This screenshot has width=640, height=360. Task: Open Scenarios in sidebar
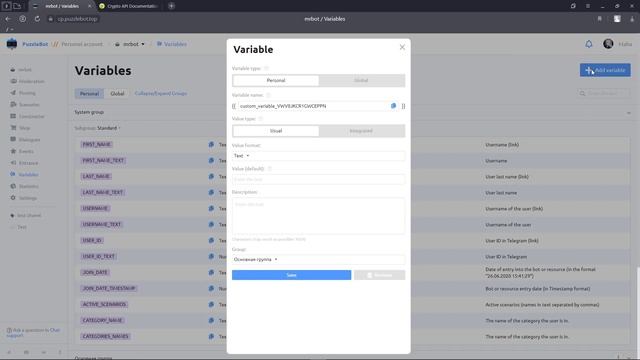tap(25, 104)
